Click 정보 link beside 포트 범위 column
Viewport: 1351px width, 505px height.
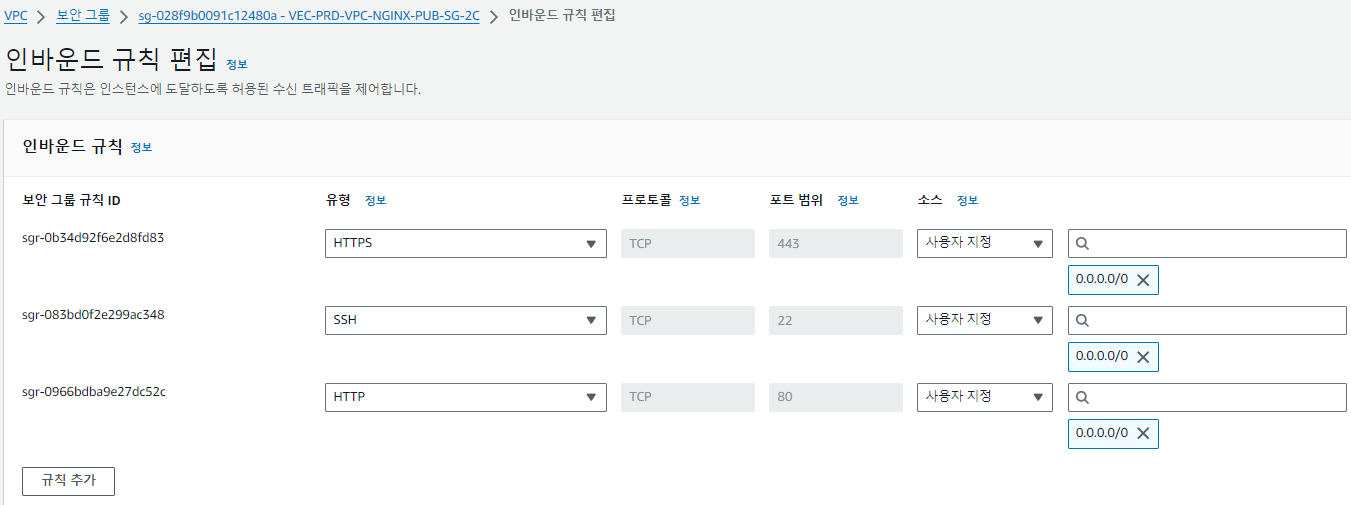pyautogui.click(x=847, y=200)
